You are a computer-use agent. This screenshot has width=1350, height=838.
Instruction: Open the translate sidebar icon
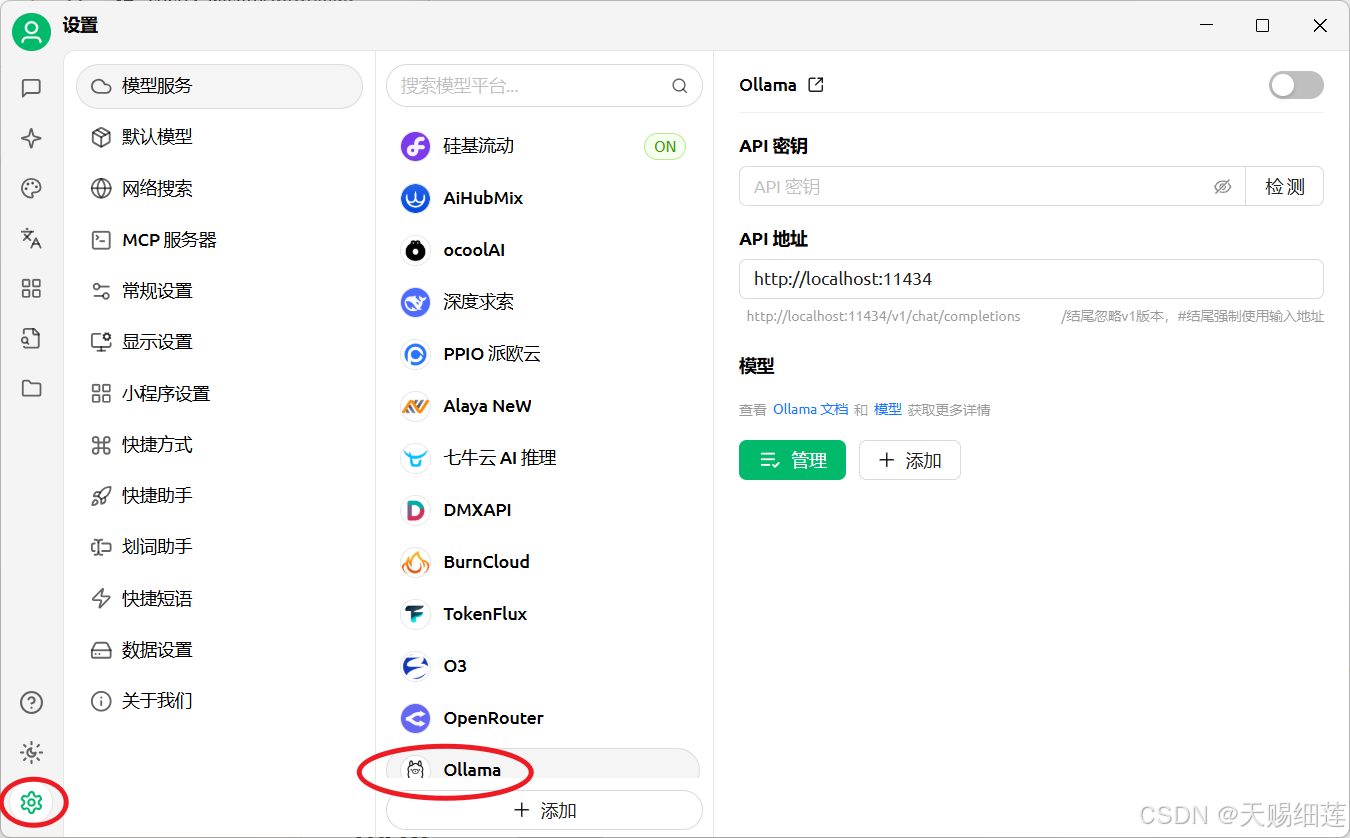pyautogui.click(x=31, y=238)
